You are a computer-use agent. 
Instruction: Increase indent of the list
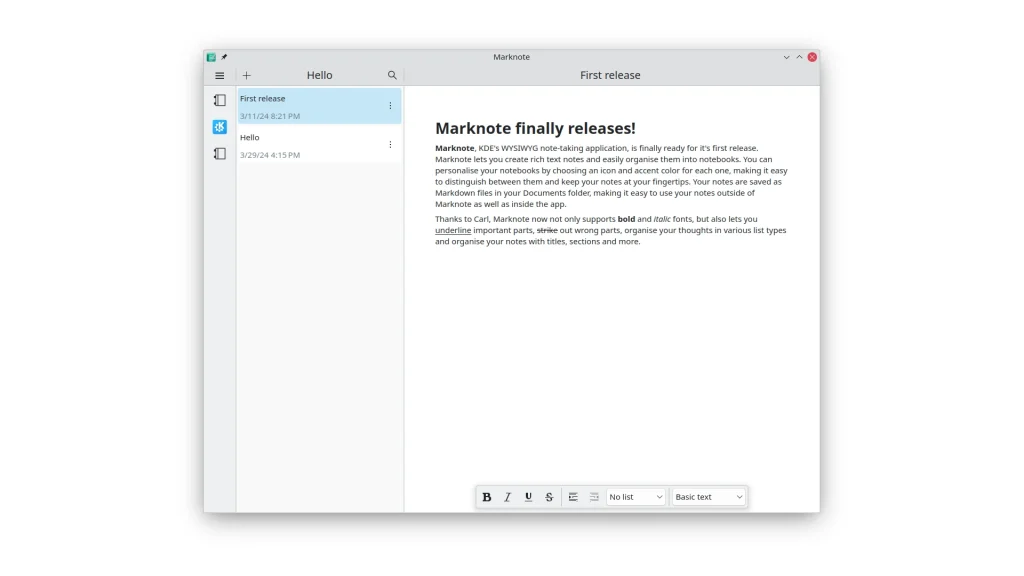(573, 497)
